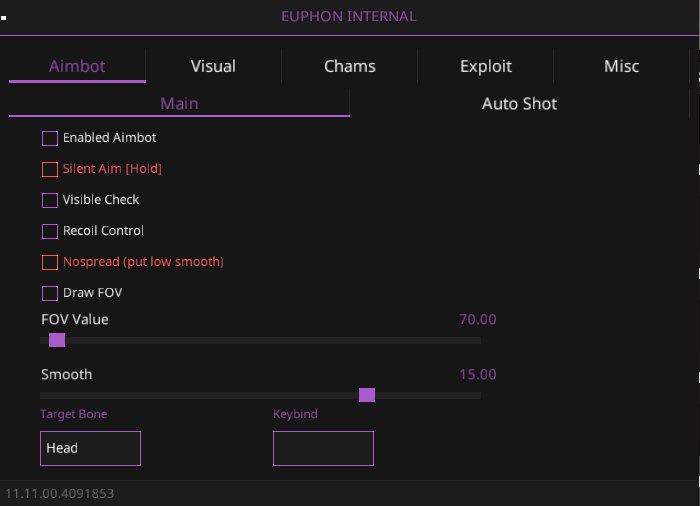Check the Visible Check option
The image size is (700, 506).
[x=50, y=200]
